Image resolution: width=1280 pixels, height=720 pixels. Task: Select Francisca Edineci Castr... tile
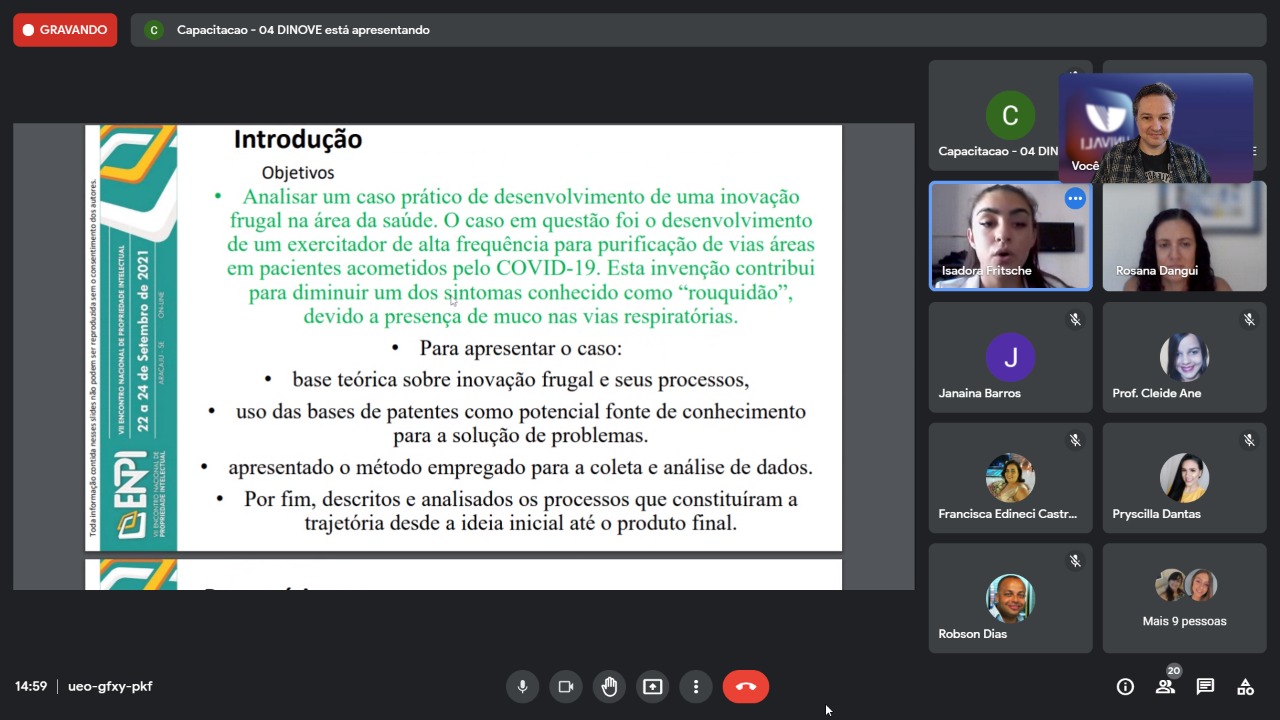(1010, 478)
